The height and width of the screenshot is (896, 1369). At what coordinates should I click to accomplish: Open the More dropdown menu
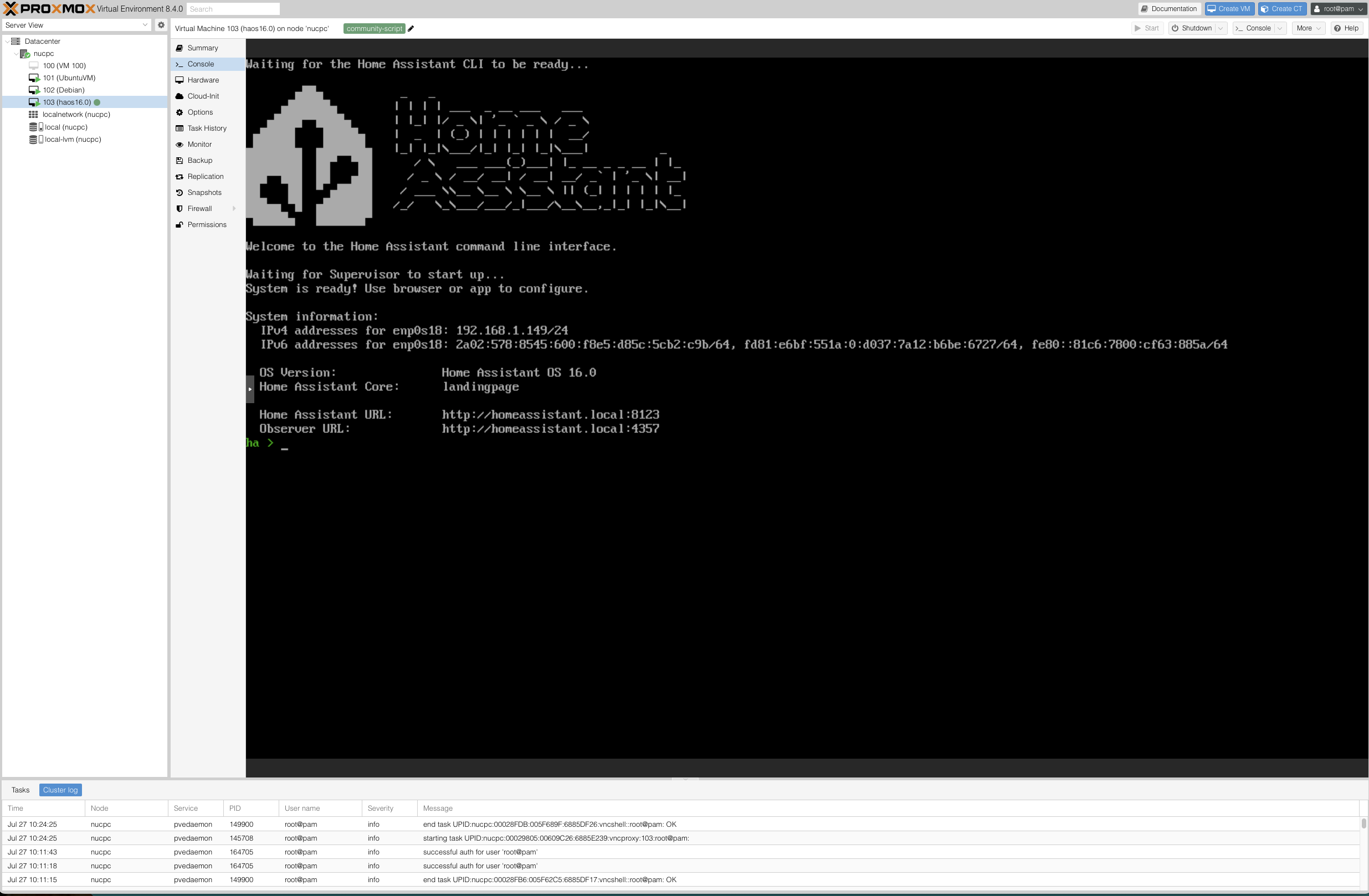pos(1308,28)
